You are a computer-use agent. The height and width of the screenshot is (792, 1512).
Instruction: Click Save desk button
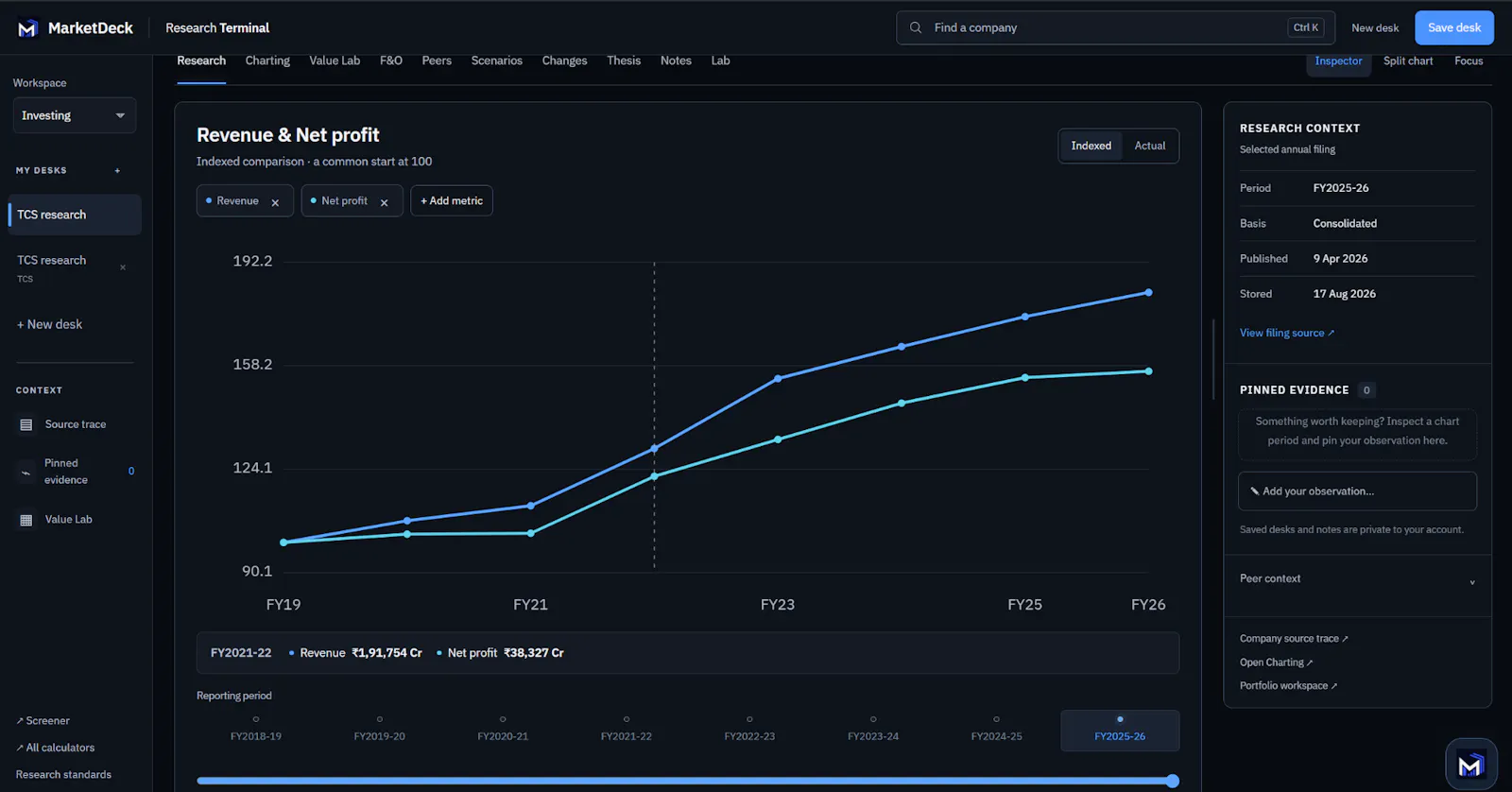[1454, 27]
